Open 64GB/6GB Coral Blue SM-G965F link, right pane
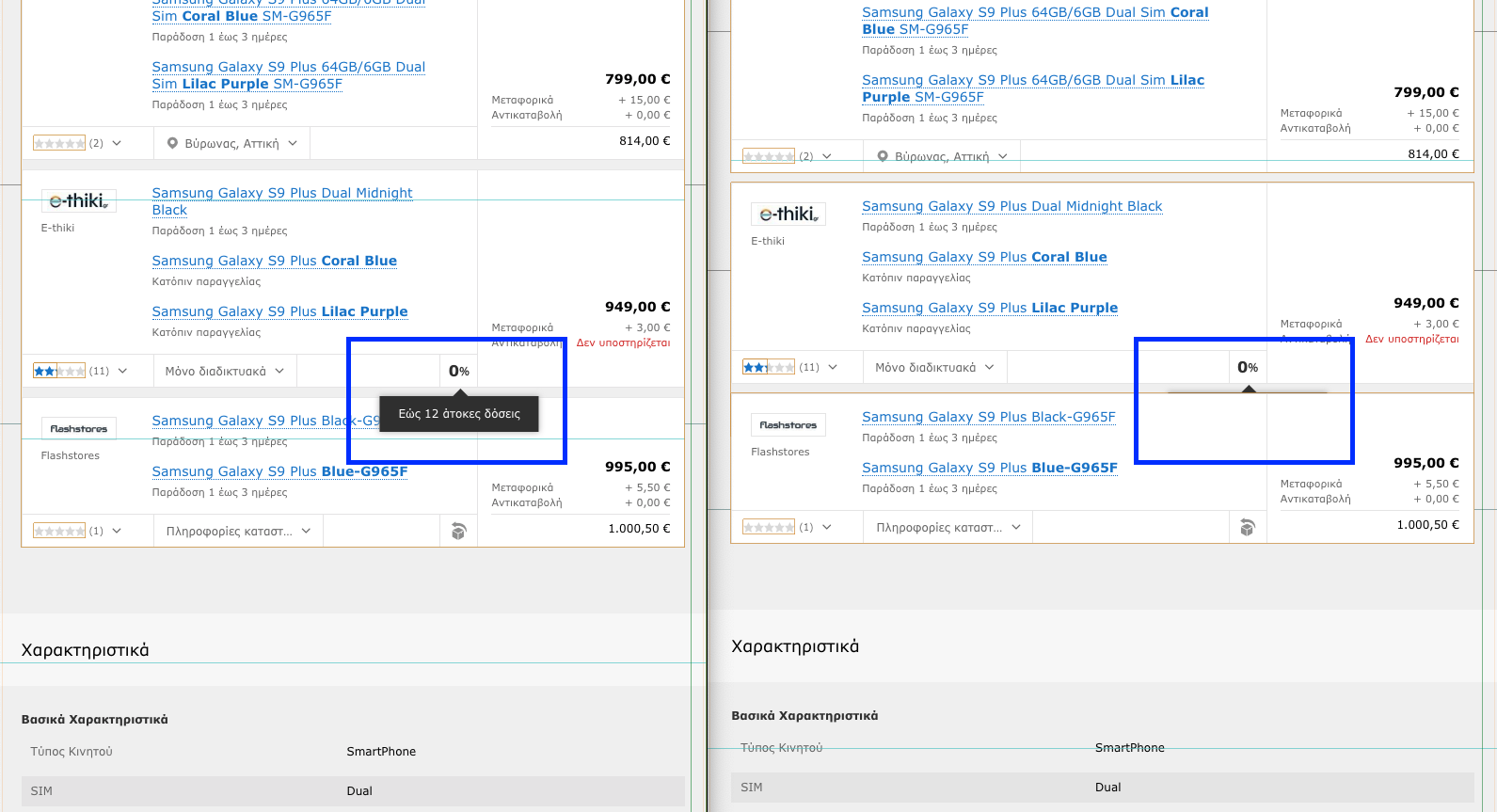 point(1035,21)
